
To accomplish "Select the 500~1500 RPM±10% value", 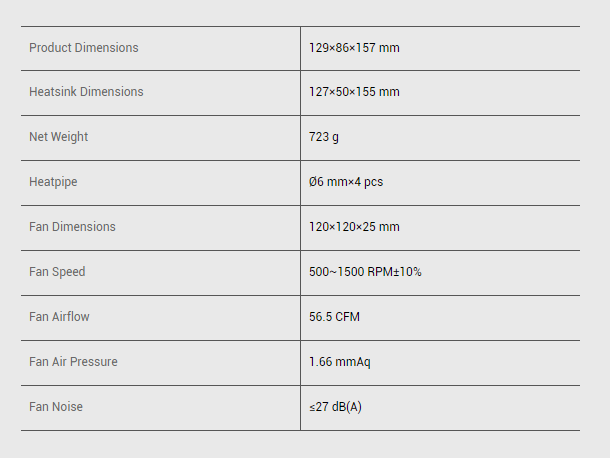I will coord(365,272).
